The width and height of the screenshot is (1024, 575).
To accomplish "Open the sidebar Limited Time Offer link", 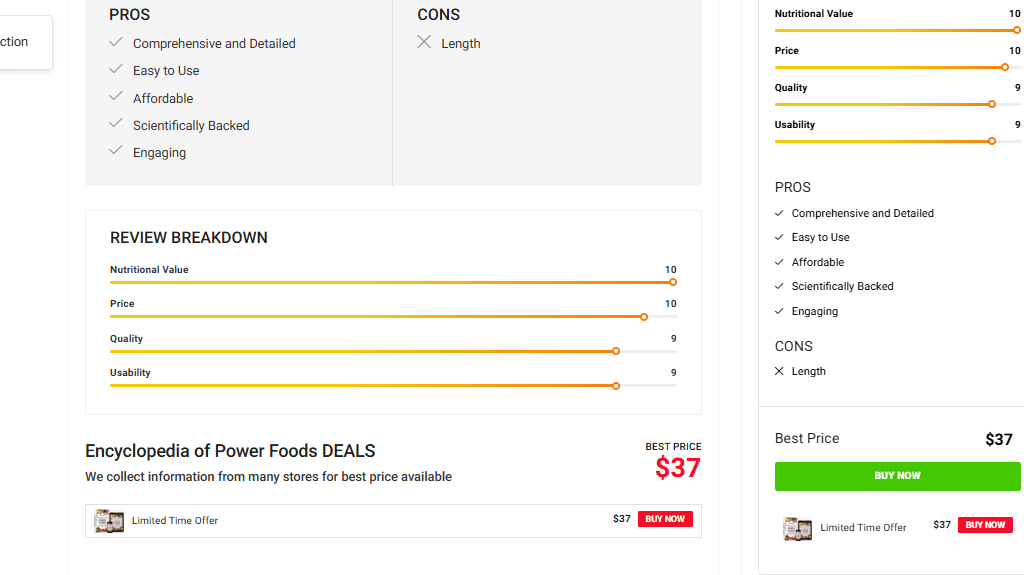I will (x=863, y=528).
